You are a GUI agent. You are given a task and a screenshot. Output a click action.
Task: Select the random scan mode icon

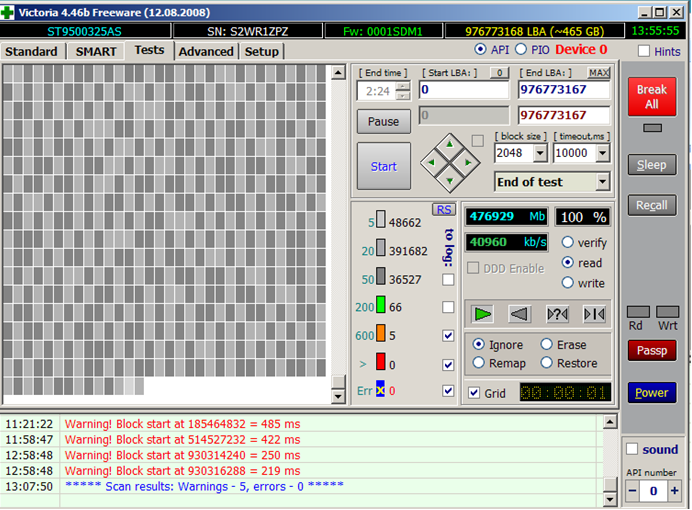pyautogui.click(x=557, y=314)
